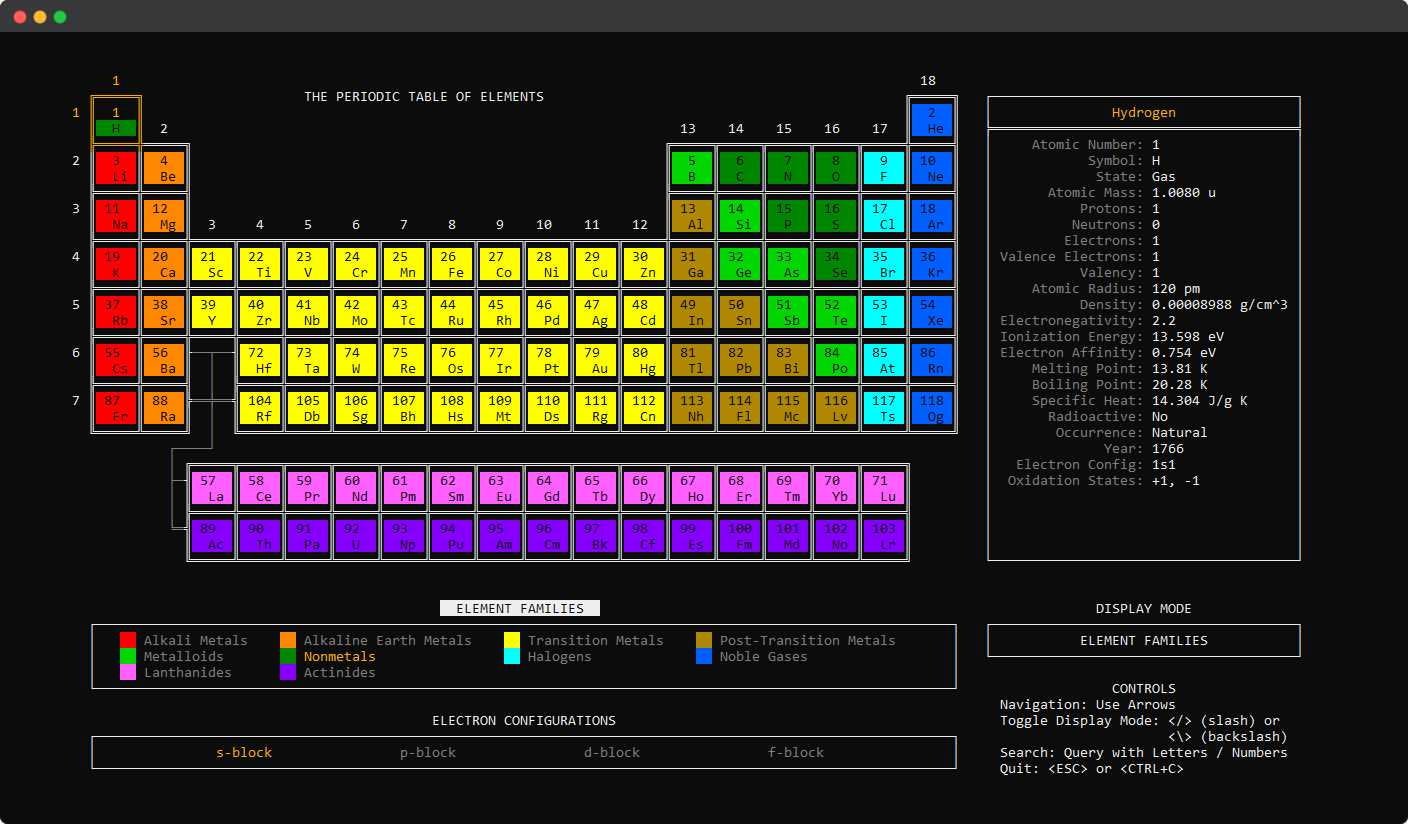Maximize the window with green button
This screenshot has height=824, width=1408.
(x=60, y=17)
